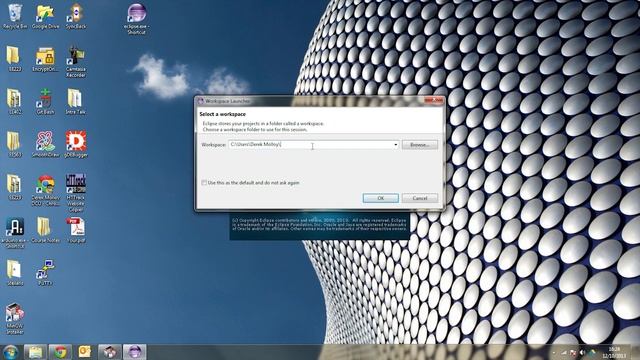The height and width of the screenshot is (360, 640).
Task: Click the taskbar clock and date
Action: tap(614, 352)
